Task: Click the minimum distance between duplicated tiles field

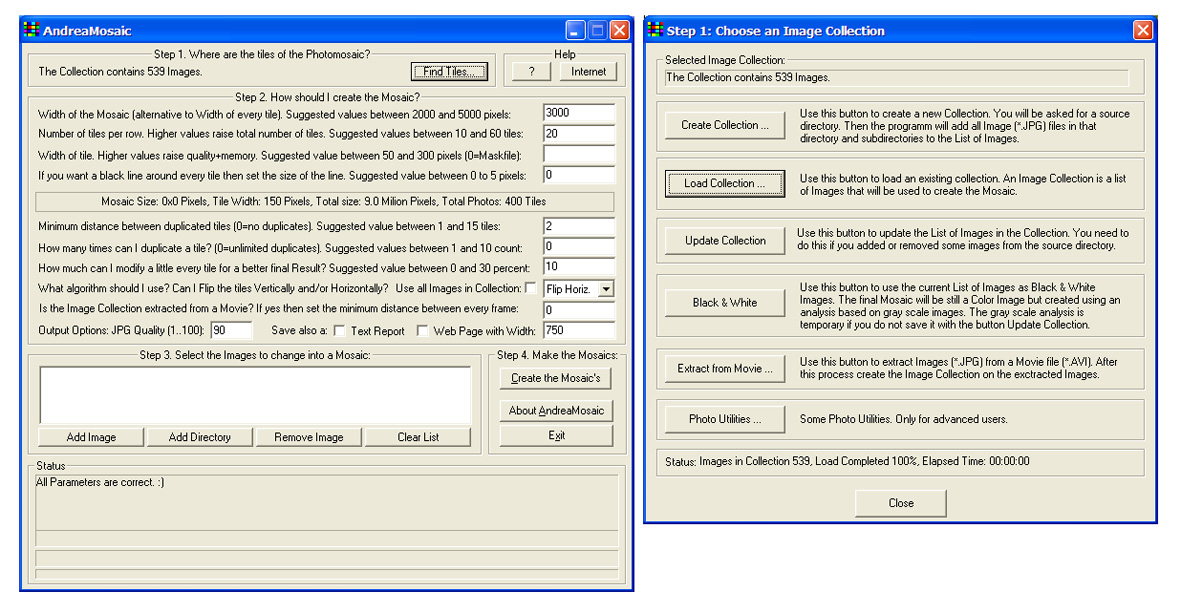Action: (x=578, y=226)
